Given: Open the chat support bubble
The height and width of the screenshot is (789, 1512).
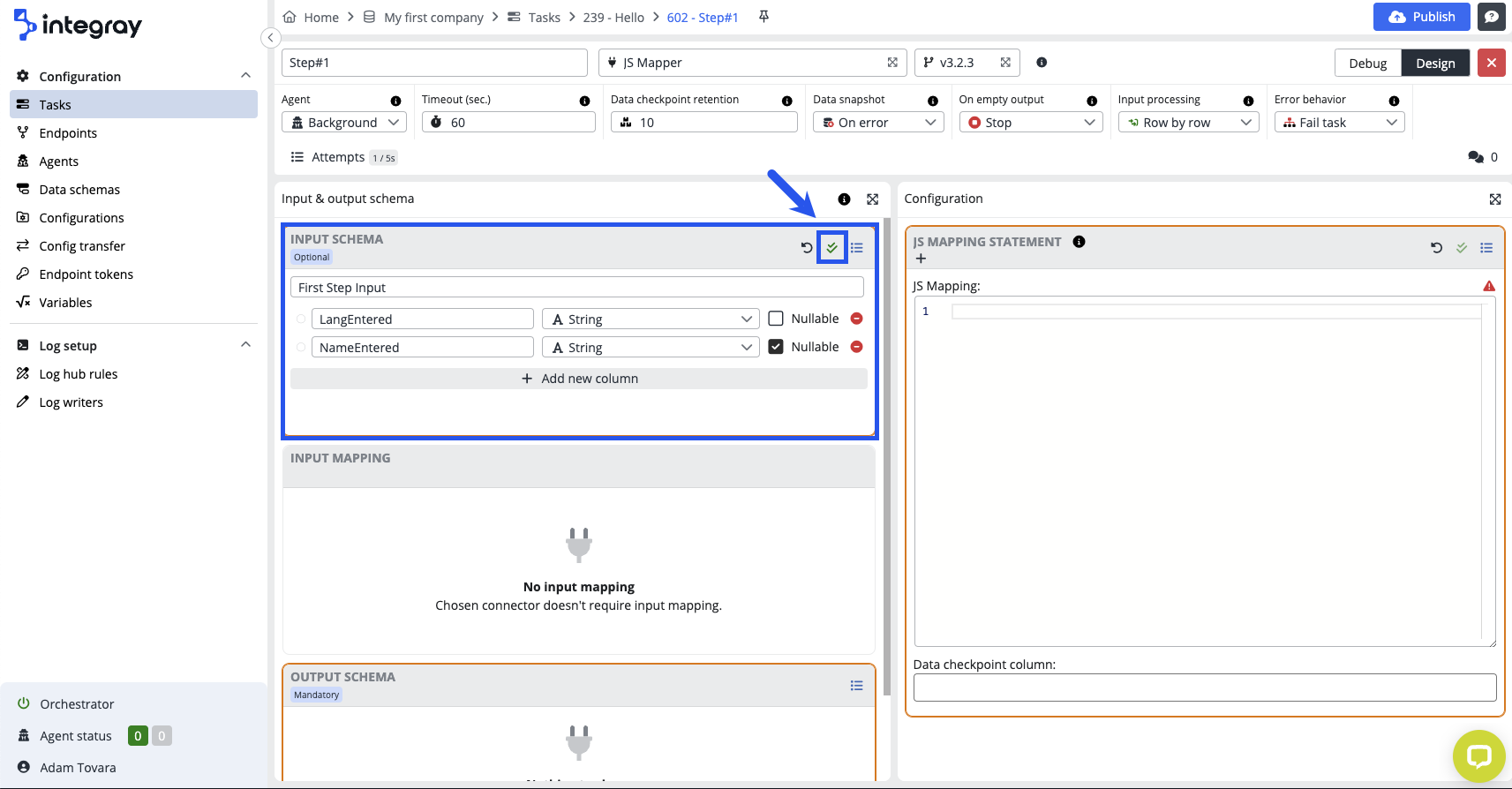Looking at the screenshot, I should tap(1478, 756).
